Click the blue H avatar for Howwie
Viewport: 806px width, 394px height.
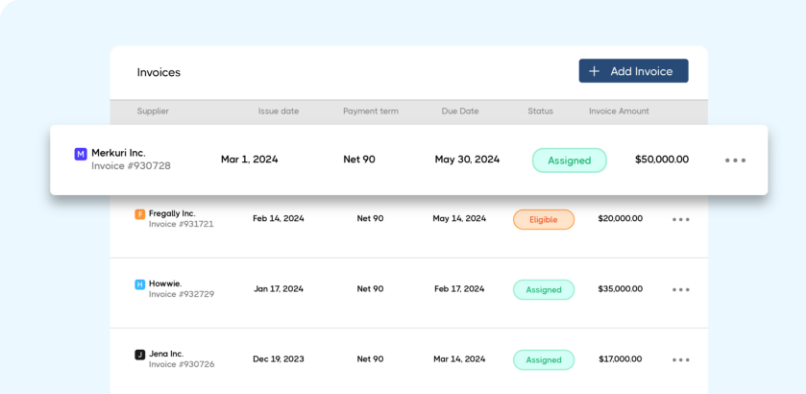tap(140, 284)
